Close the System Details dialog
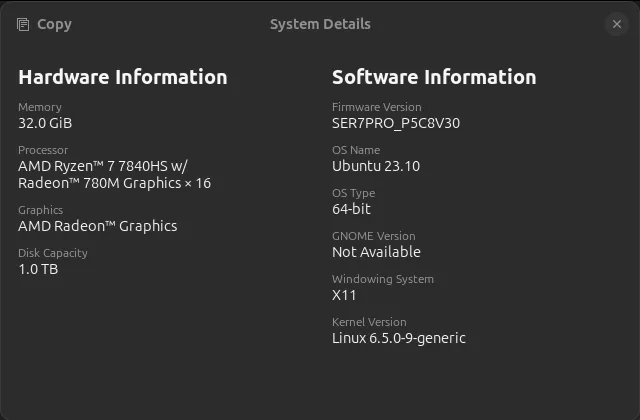Screen dimensions: 640x420 (616, 24)
